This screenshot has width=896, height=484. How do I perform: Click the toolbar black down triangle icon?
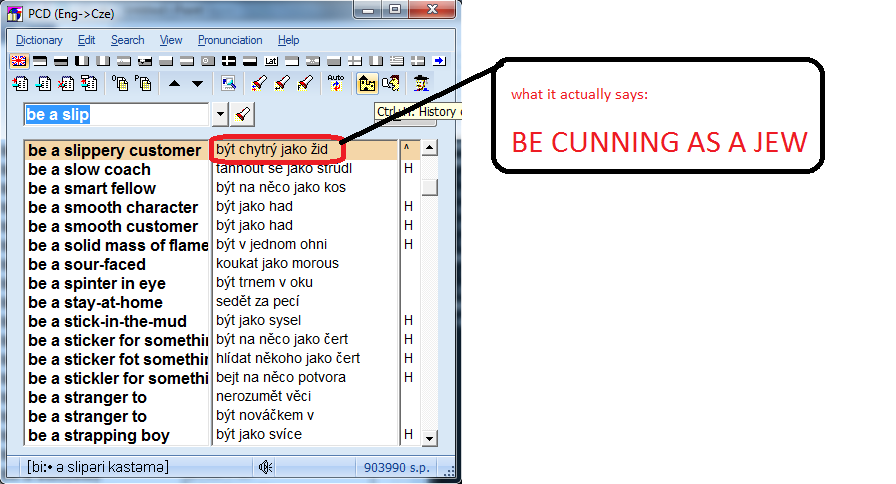(x=197, y=84)
